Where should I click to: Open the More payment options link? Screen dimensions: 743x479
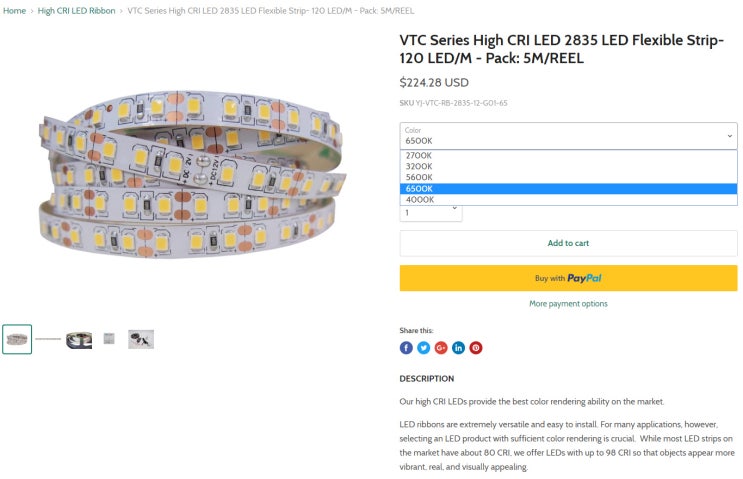(568, 304)
